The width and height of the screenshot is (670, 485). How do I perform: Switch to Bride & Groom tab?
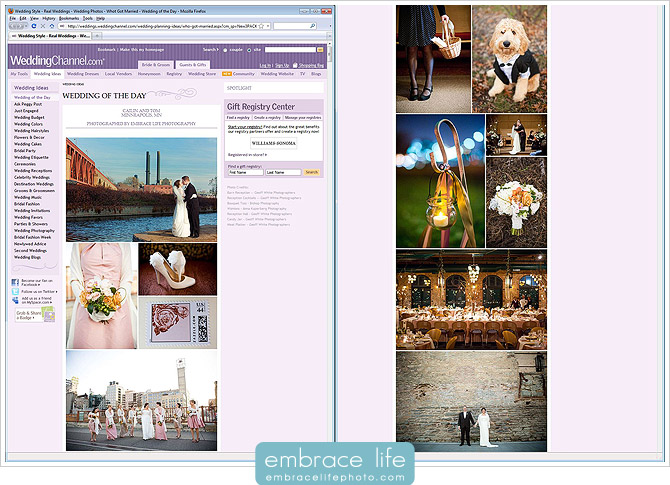pos(156,65)
